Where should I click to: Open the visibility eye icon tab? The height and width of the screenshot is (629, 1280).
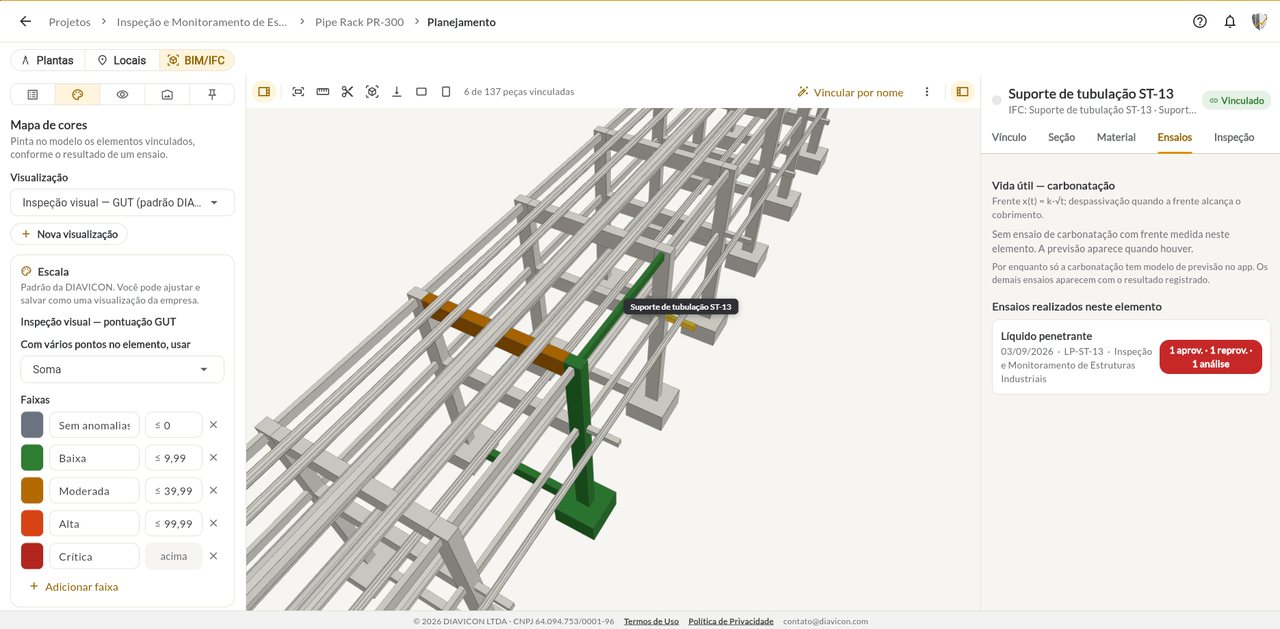coord(122,94)
